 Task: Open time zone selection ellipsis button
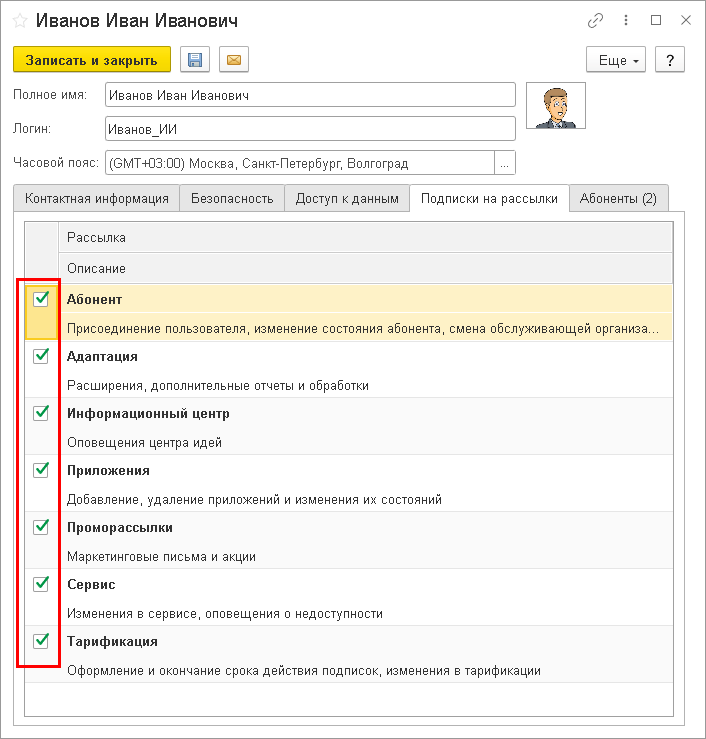click(505, 163)
